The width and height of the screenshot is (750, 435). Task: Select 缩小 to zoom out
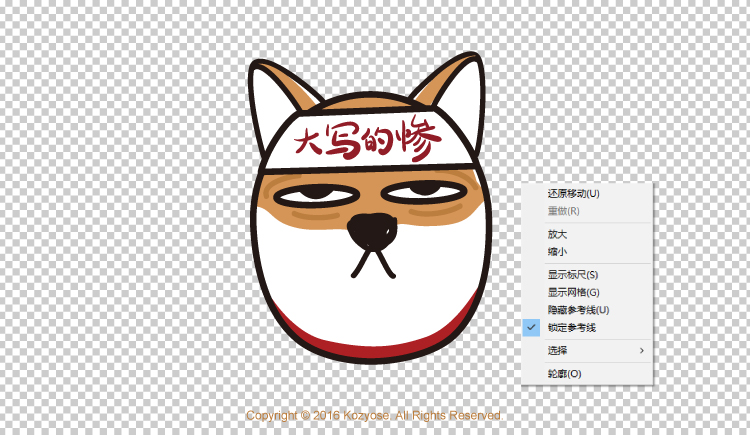587,252
